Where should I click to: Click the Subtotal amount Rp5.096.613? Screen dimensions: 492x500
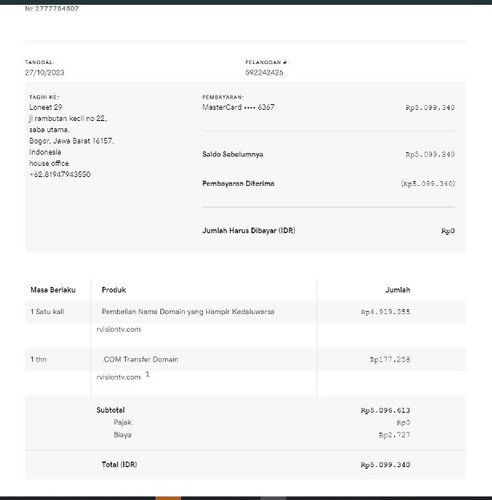pyautogui.click(x=385, y=410)
